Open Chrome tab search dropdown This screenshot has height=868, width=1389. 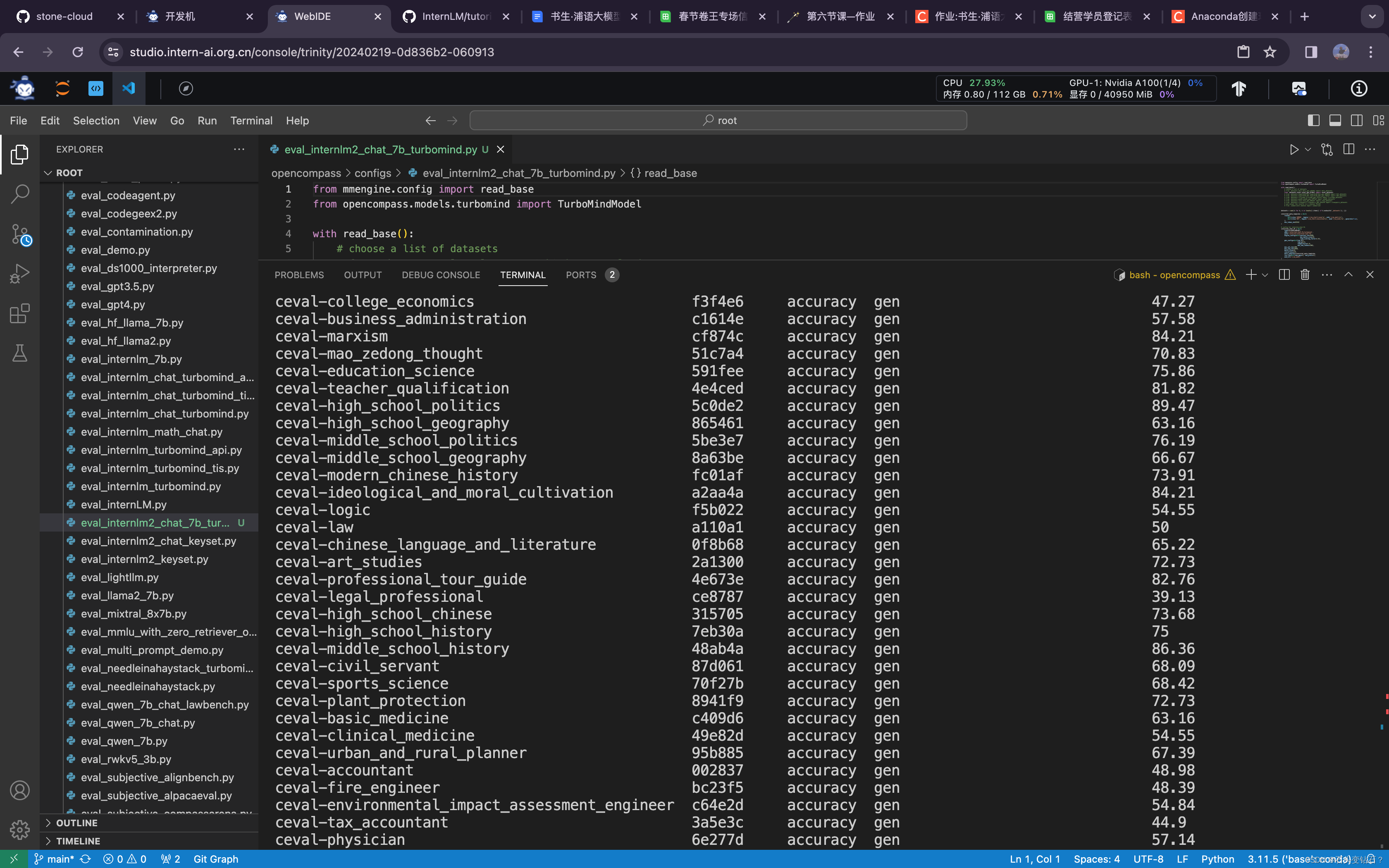click(1372, 16)
